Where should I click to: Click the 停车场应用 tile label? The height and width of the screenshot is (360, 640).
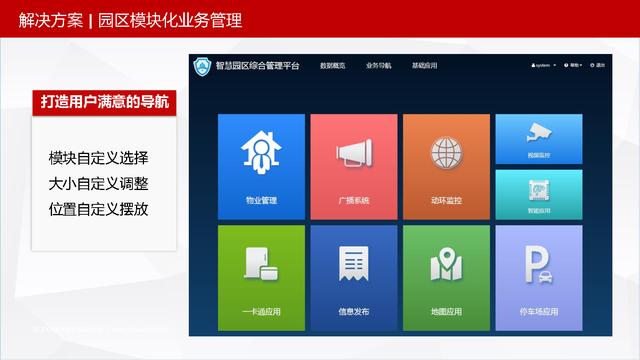pos(539,312)
